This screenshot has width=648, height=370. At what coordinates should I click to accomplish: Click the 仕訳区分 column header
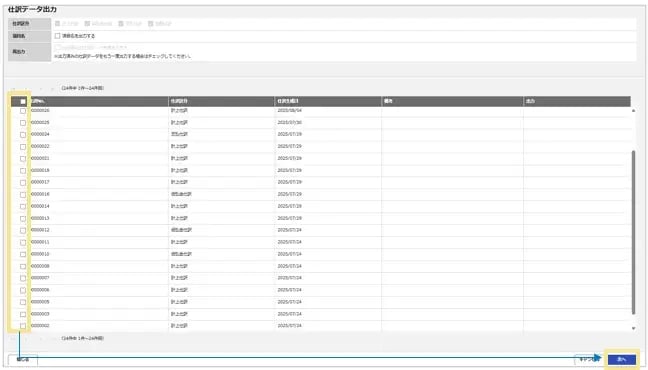(222, 101)
